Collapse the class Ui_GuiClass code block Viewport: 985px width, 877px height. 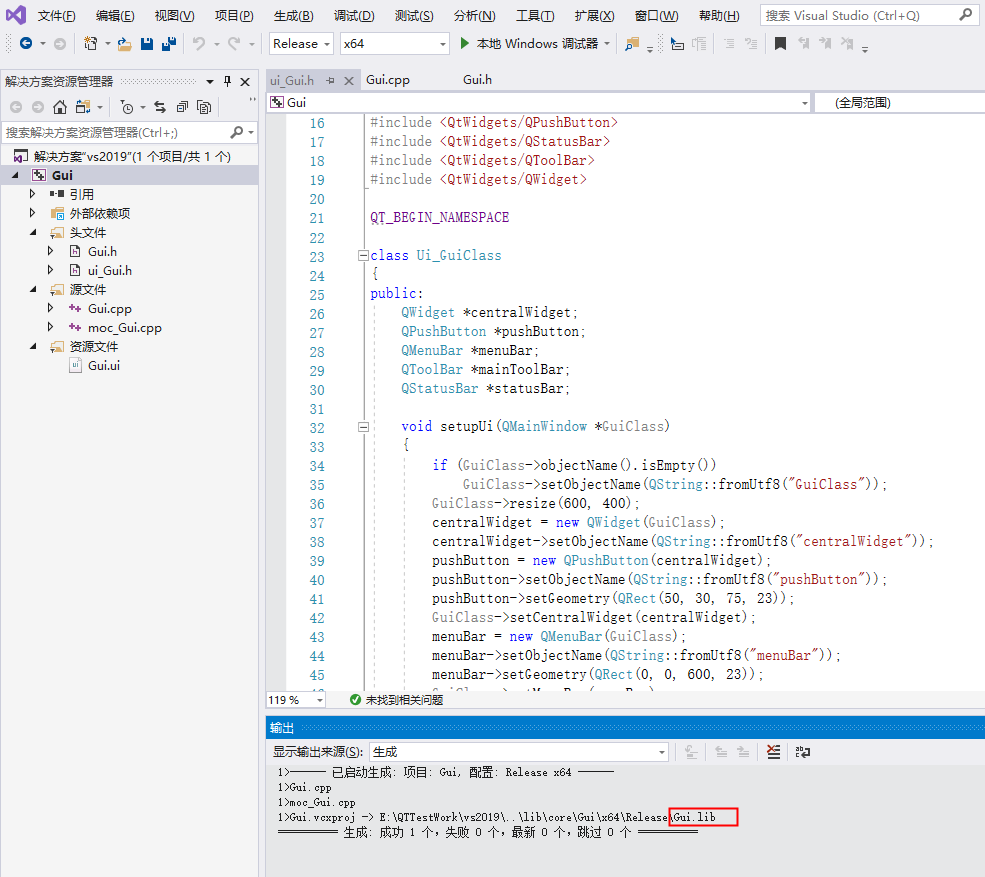pyautogui.click(x=363, y=255)
